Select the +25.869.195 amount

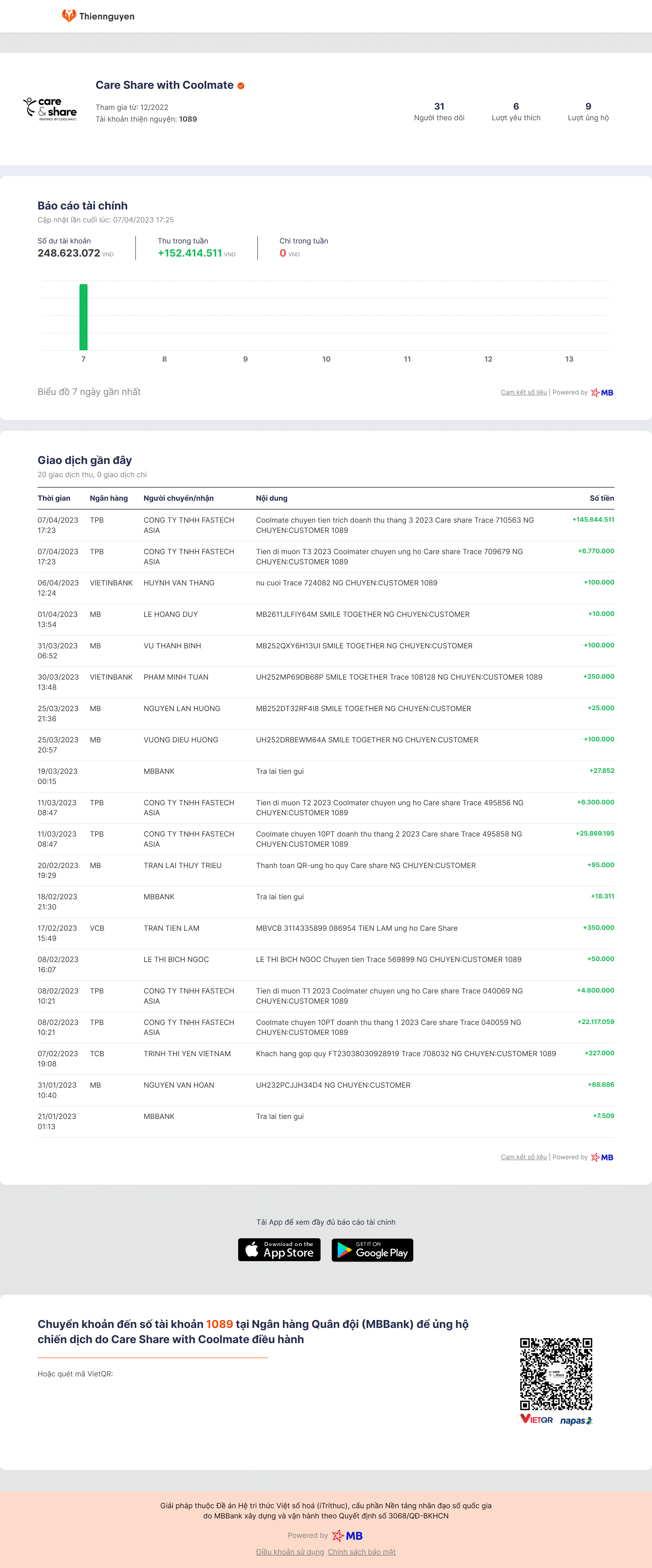[x=595, y=833]
